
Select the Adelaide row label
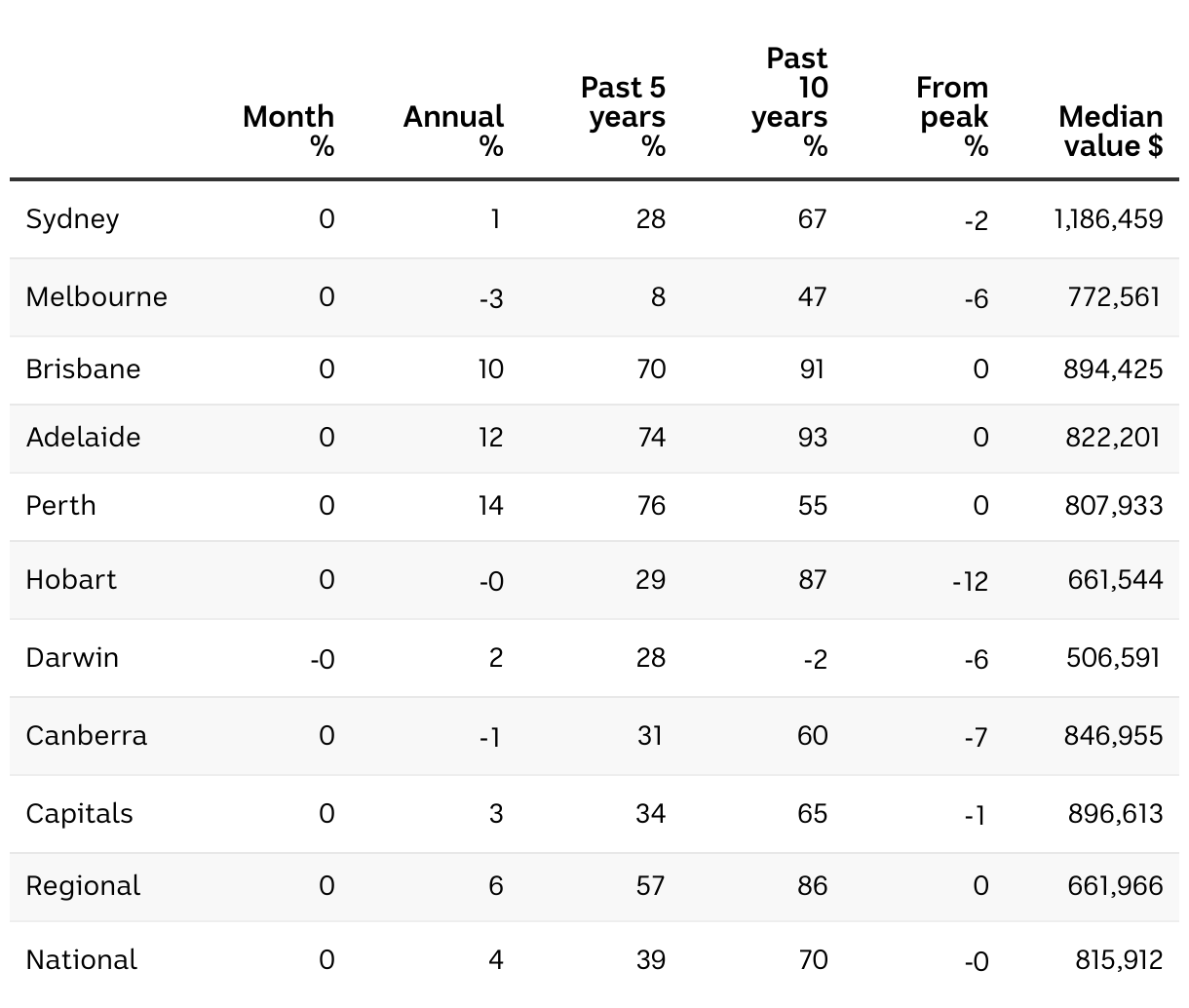coord(83,437)
